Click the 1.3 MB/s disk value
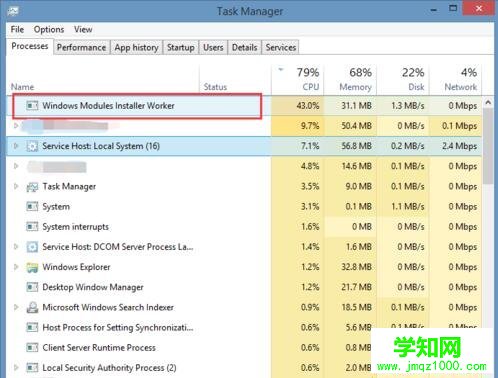498x378 pixels. pyautogui.click(x=408, y=106)
